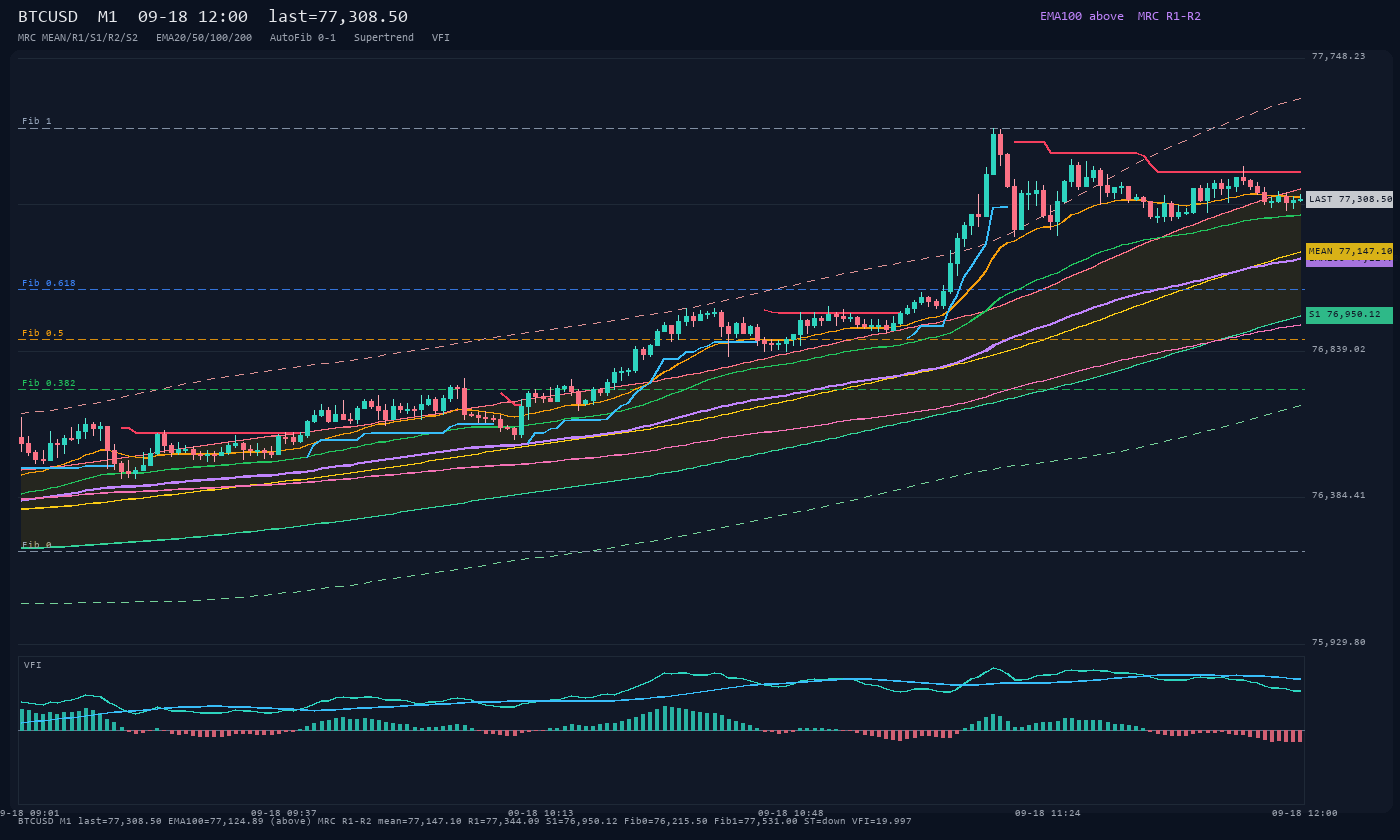The image size is (1400, 840).
Task: Click the "Fib 0.618" level label
Action: coord(49,283)
